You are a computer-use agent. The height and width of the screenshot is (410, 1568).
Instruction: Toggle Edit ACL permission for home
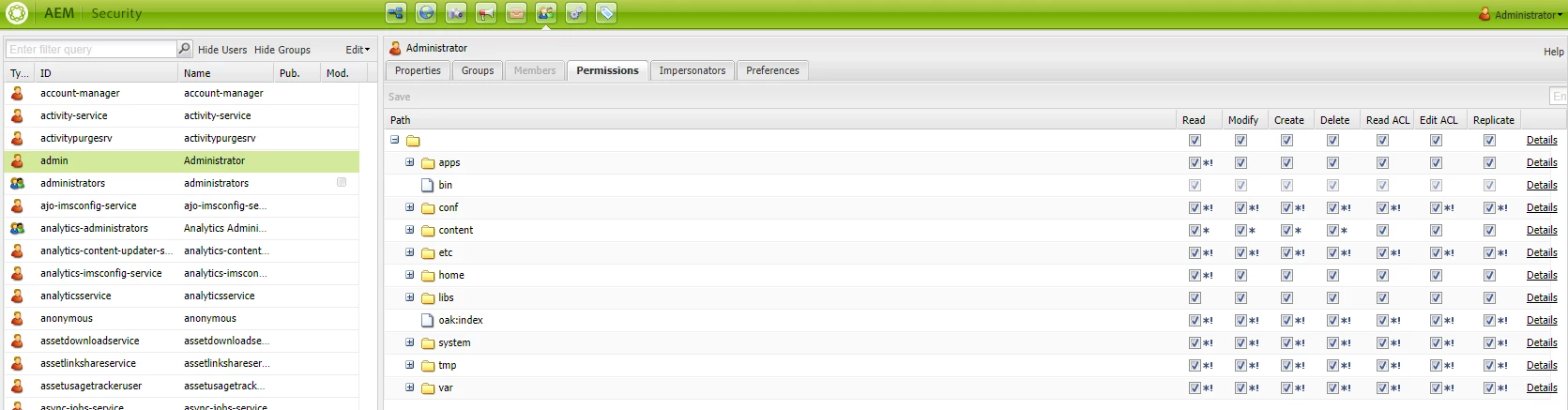pos(1436,275)
